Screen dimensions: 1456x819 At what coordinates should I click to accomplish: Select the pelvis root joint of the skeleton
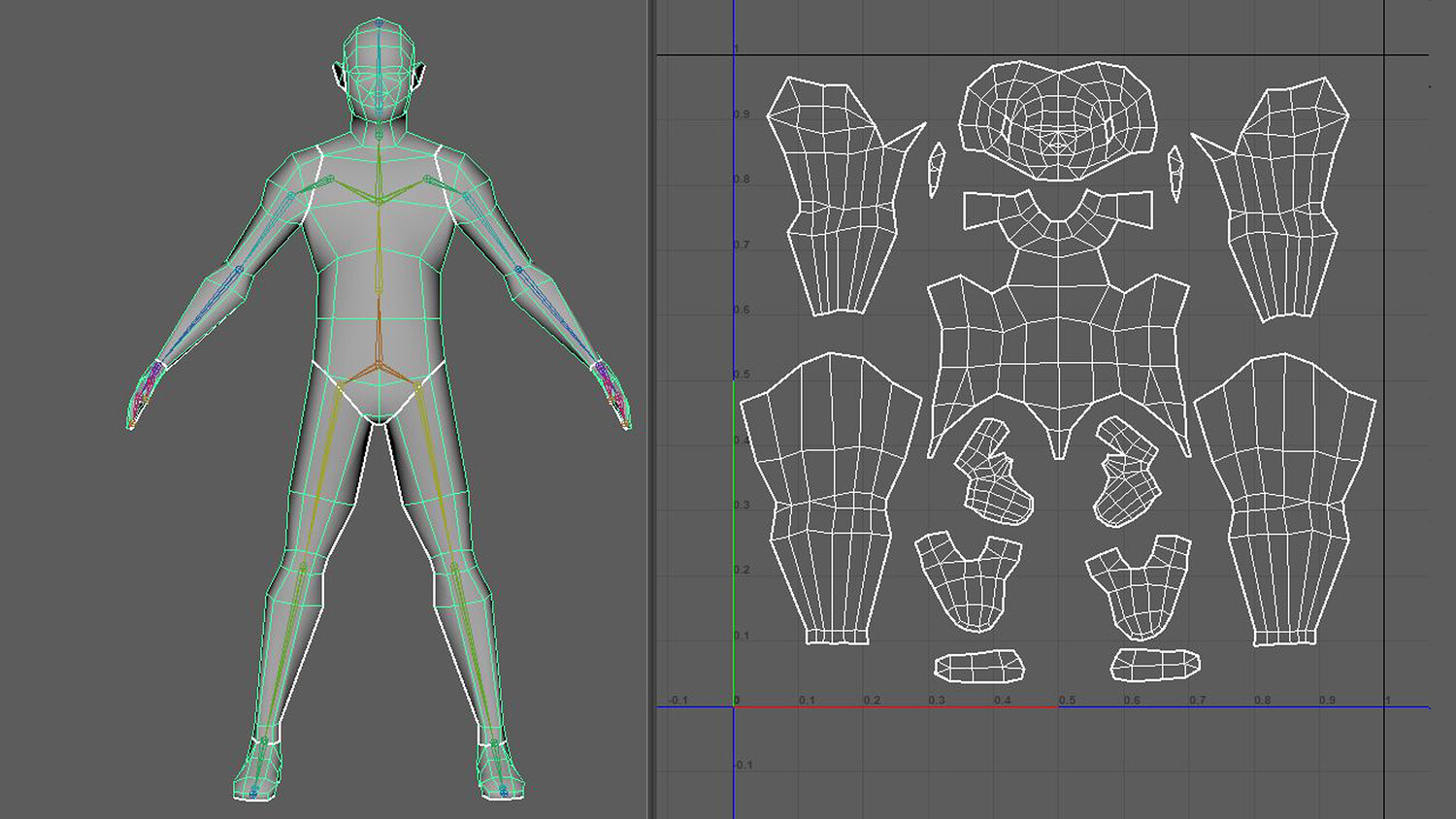tap(380, 366)
